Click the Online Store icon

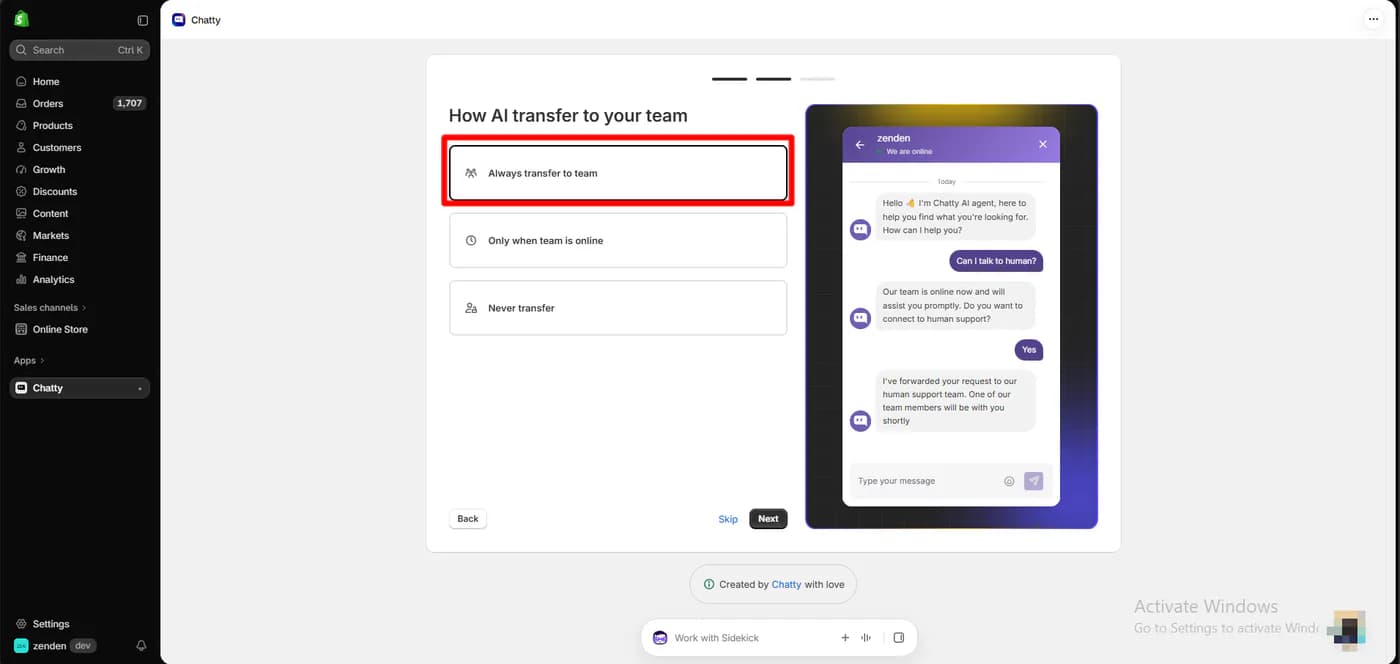[x=21, y=330]
